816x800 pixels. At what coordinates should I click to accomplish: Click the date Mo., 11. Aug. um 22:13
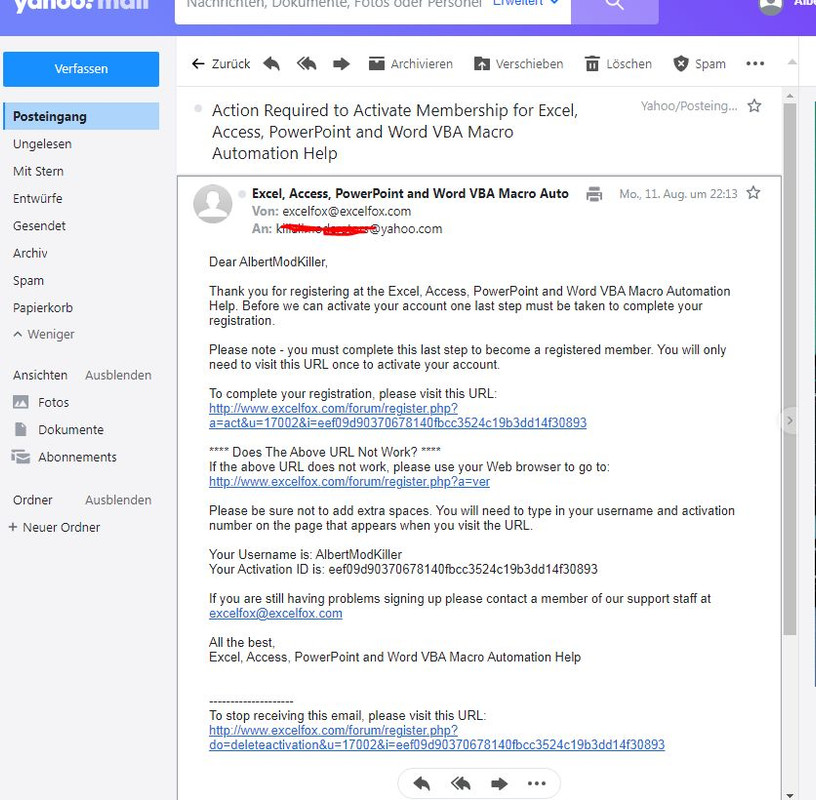click(x=678, y=194)
